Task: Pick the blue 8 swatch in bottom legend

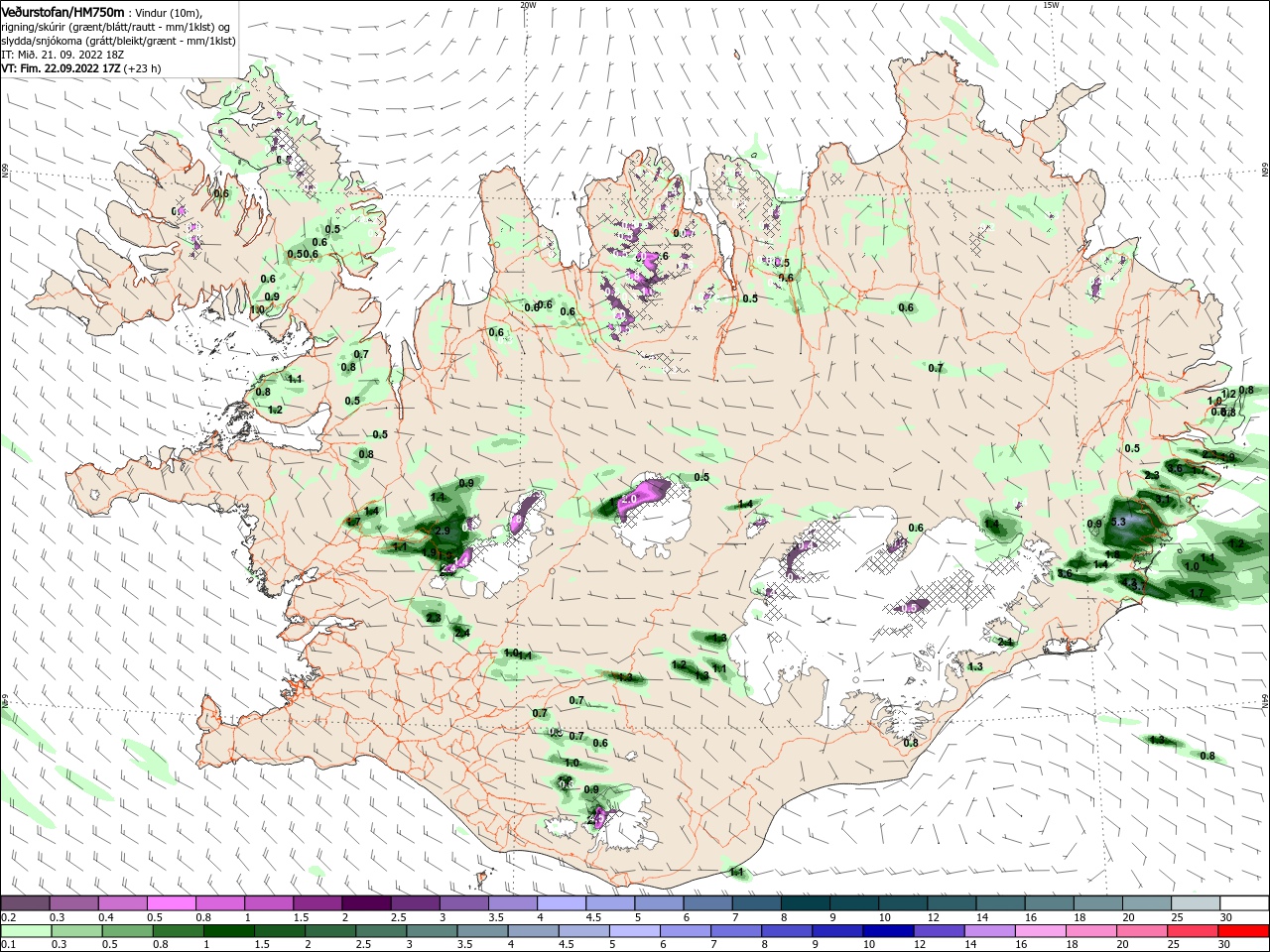Action: click(x=787, y=930)
